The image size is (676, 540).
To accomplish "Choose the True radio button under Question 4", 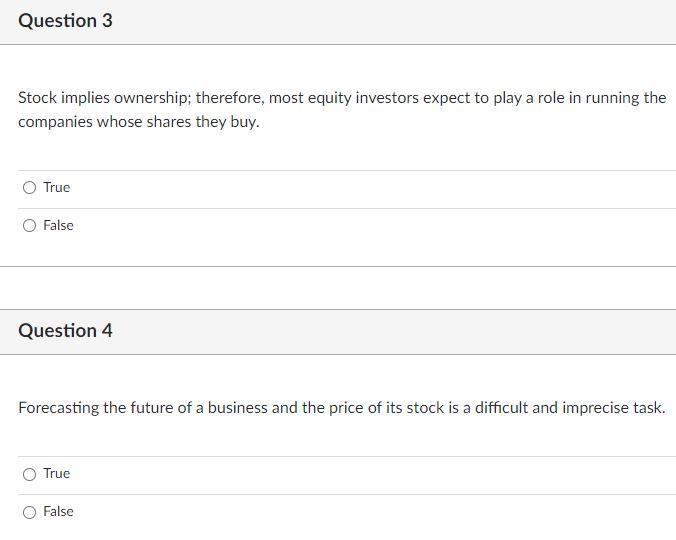I will coord(30,473).
